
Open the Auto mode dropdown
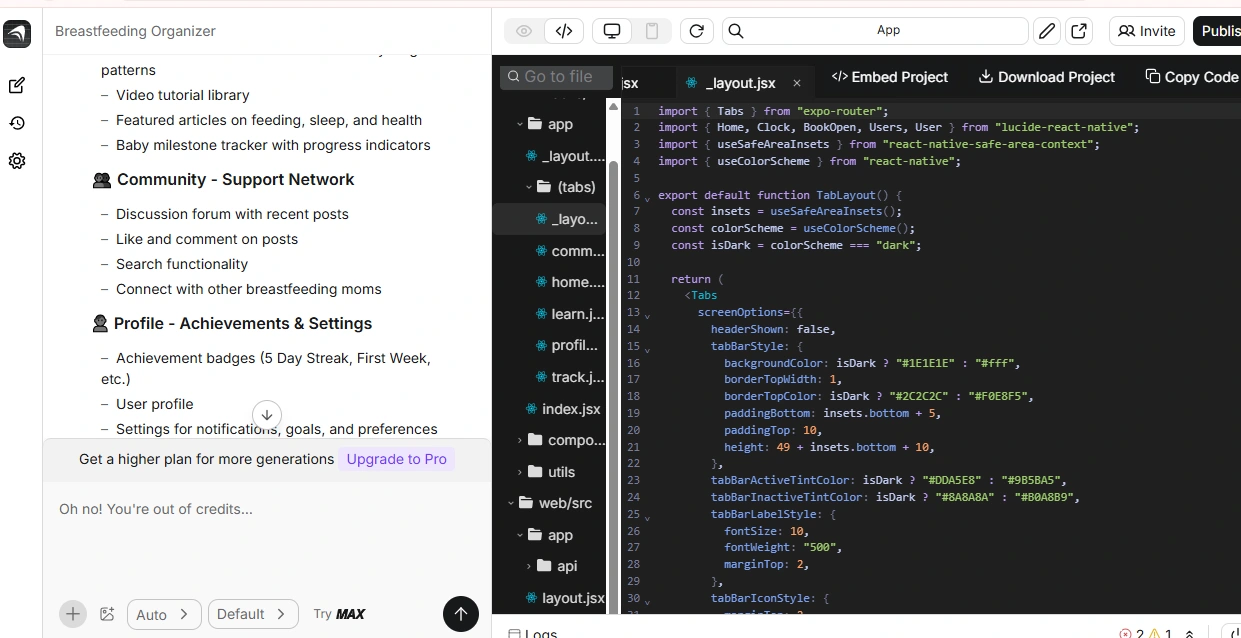pyautogui.click(x=164, y=614)
